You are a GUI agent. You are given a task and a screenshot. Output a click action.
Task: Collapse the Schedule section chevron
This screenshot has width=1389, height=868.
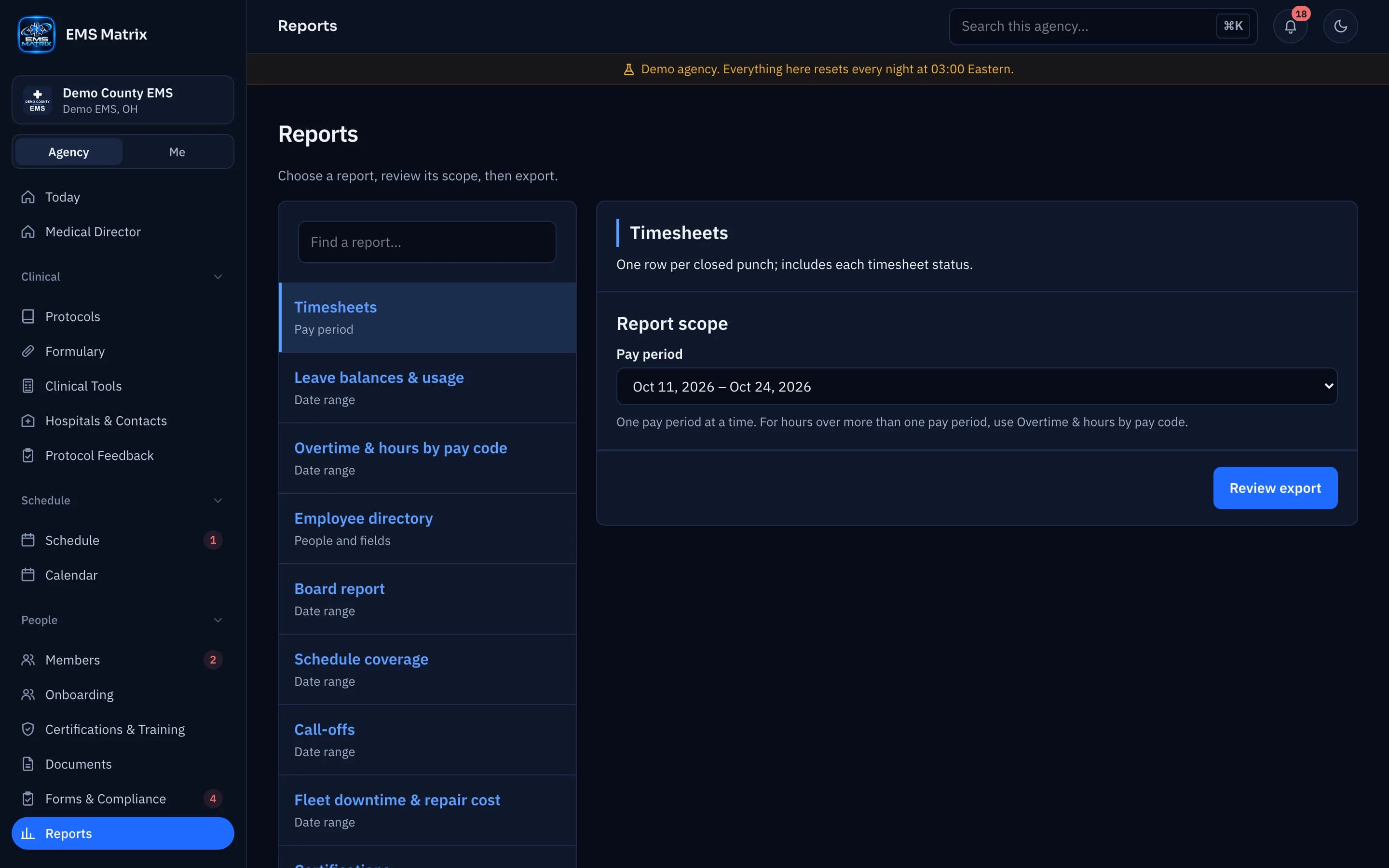(218, 501)
